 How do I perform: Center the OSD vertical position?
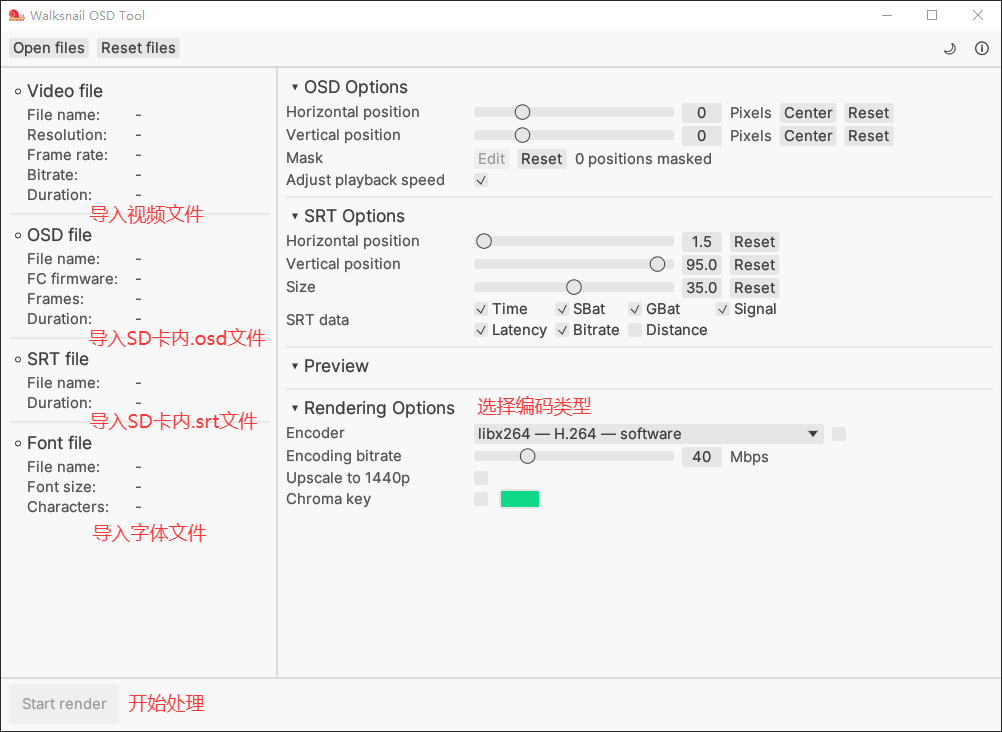808,136
